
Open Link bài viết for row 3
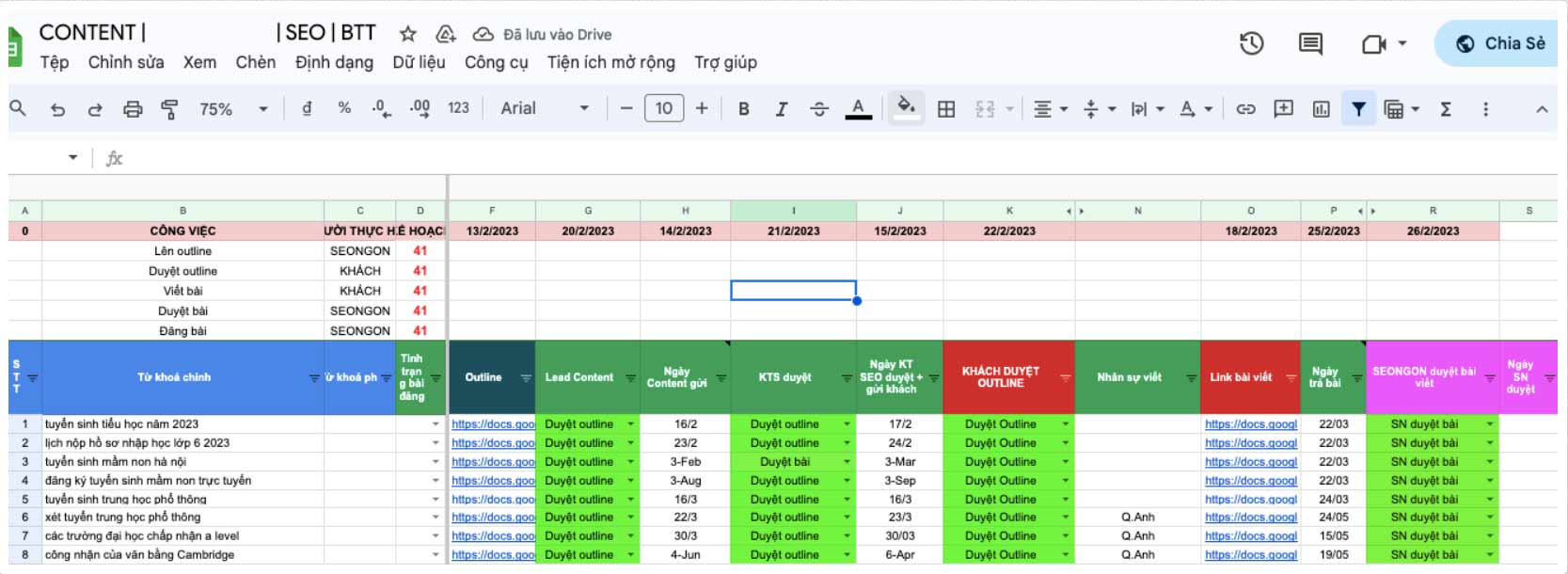click(x=1251, y=462)
